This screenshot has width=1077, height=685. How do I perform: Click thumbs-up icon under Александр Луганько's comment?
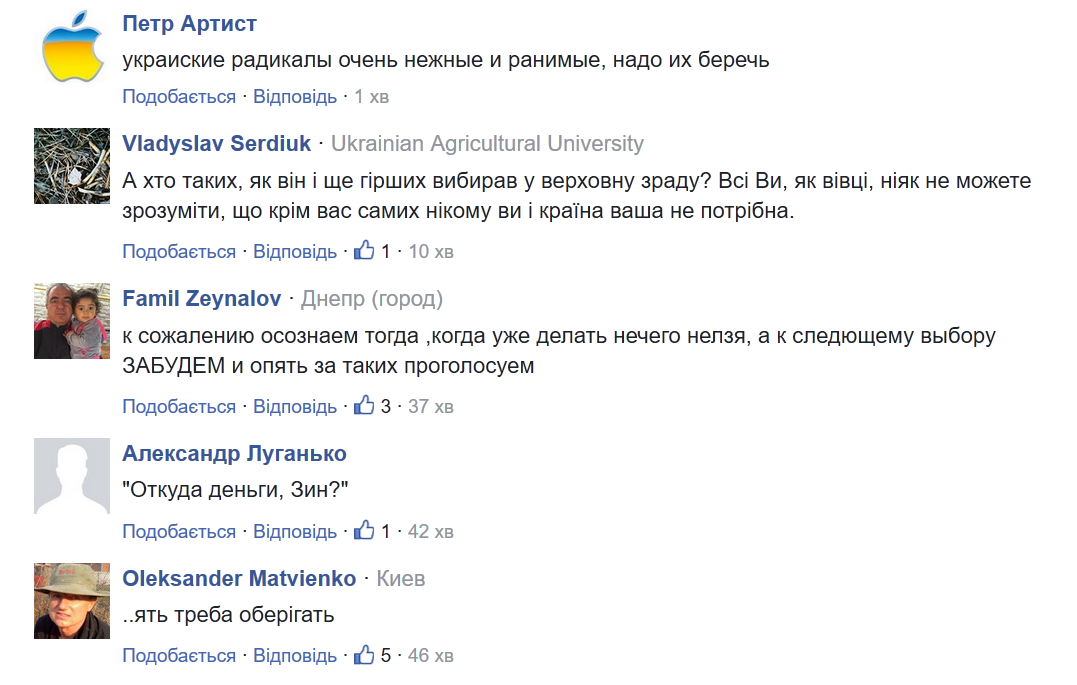[x=364, y=530]
